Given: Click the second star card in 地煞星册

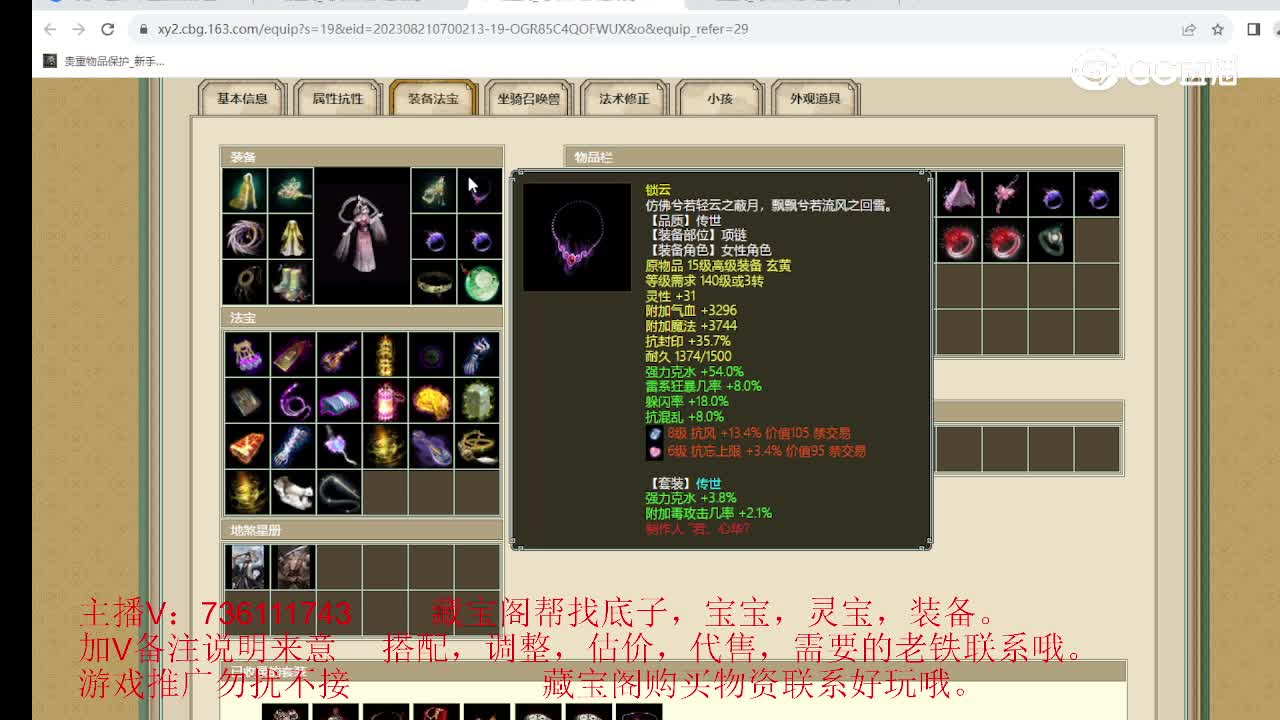Looking at the screenshot, I should (x=293, y=566).
